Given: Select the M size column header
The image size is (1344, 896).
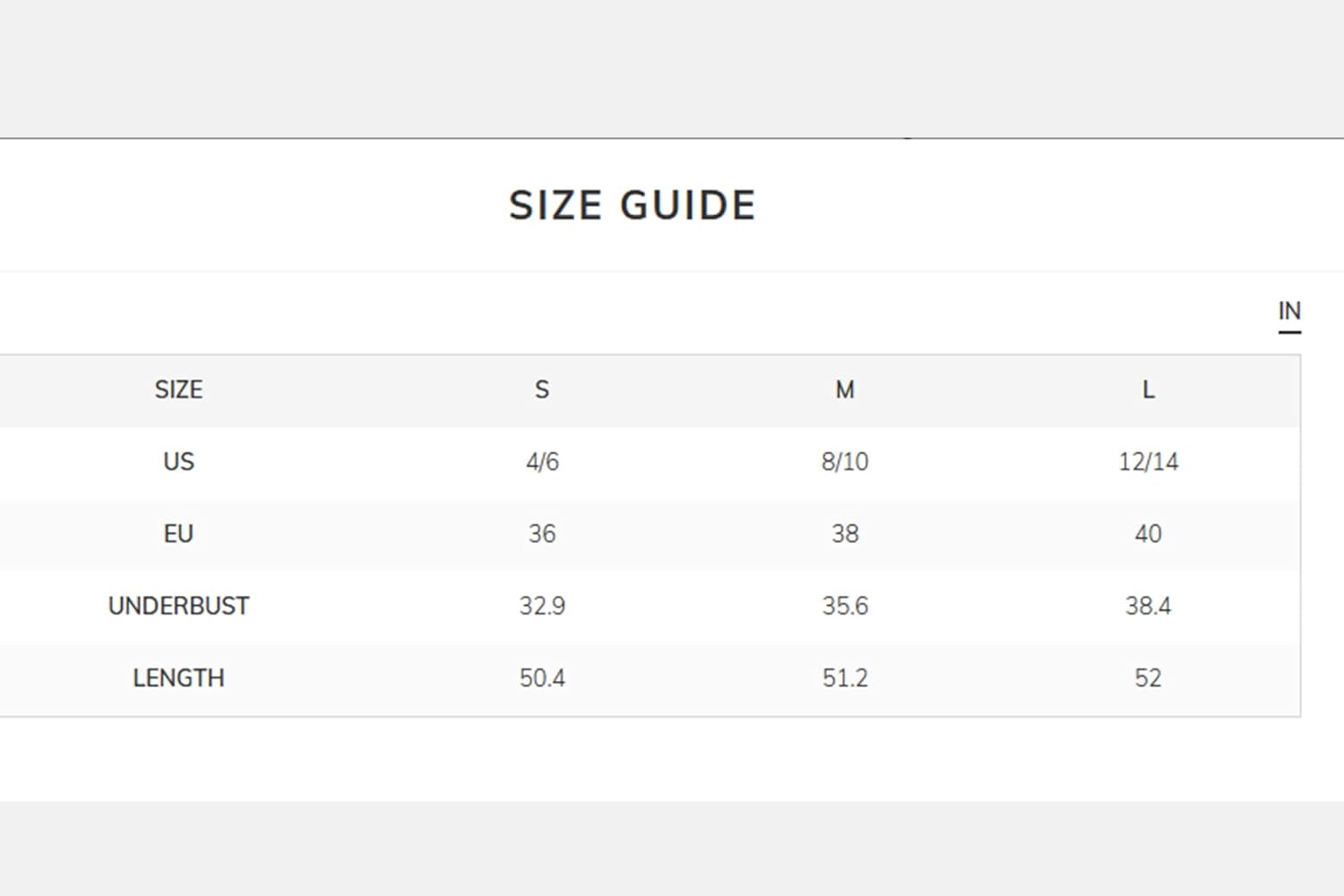Looking at the screenshot, I should (845, 390).
